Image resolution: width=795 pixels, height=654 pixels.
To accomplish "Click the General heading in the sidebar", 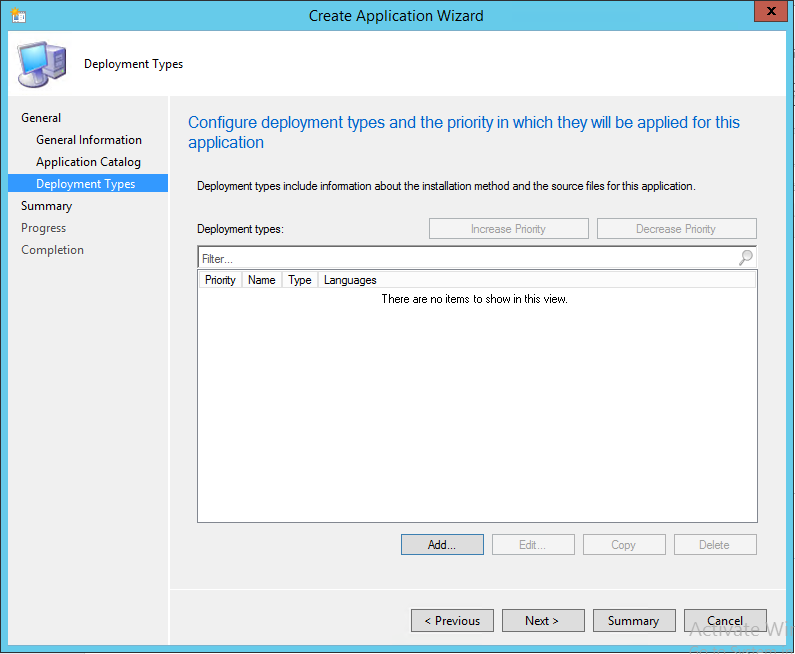I will coord(41,118).
